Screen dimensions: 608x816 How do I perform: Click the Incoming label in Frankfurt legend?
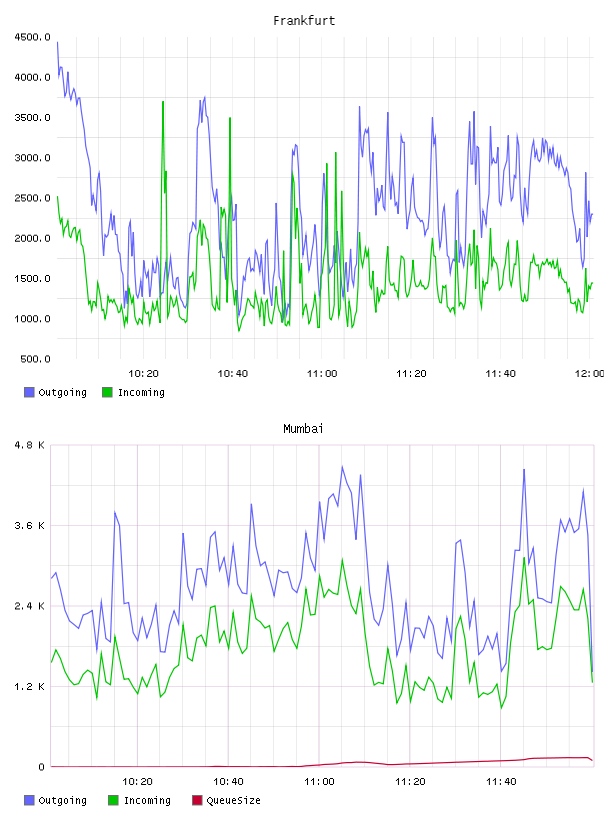pyautogui.click(x=141, y=392)
